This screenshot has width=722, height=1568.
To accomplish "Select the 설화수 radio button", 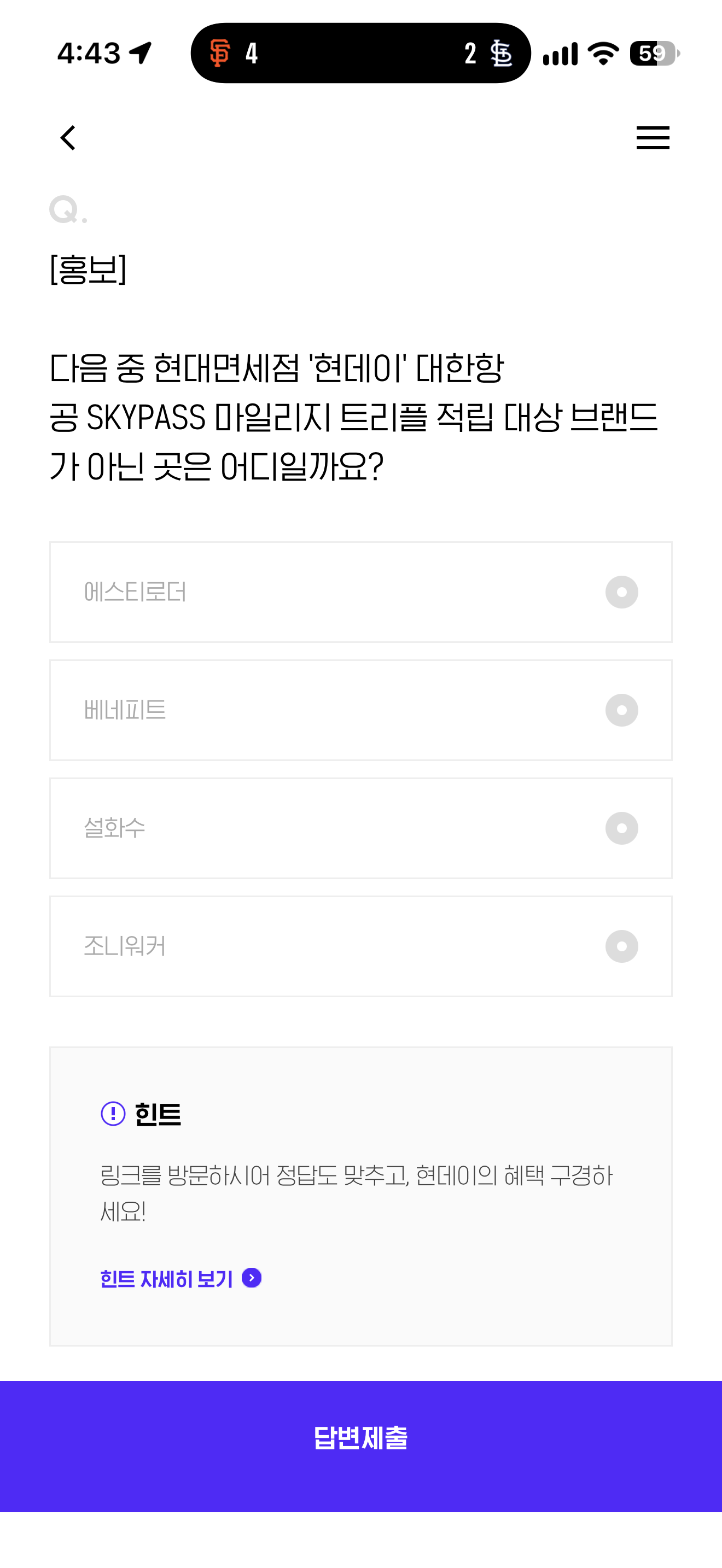I will pos(621,828).
